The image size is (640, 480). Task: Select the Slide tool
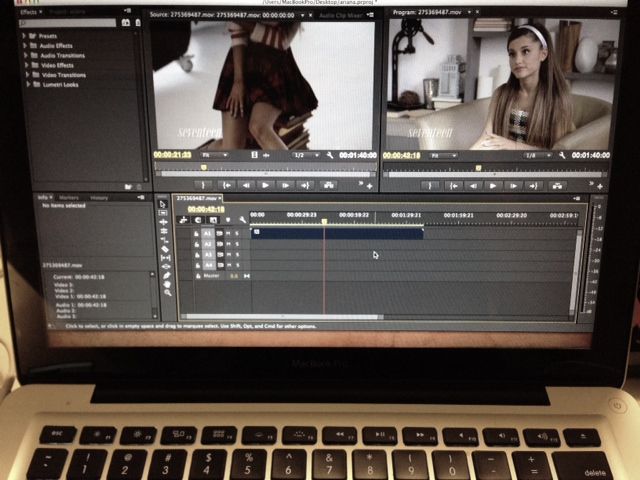tap(166, 267)
